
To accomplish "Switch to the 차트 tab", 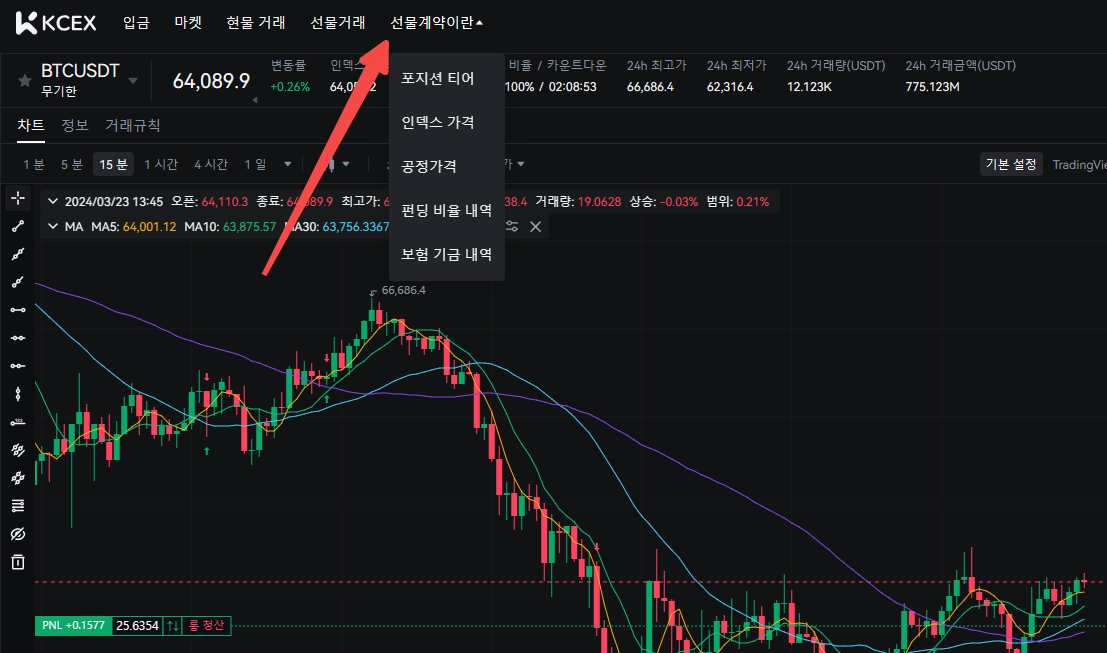I will [x=31, y=126].
